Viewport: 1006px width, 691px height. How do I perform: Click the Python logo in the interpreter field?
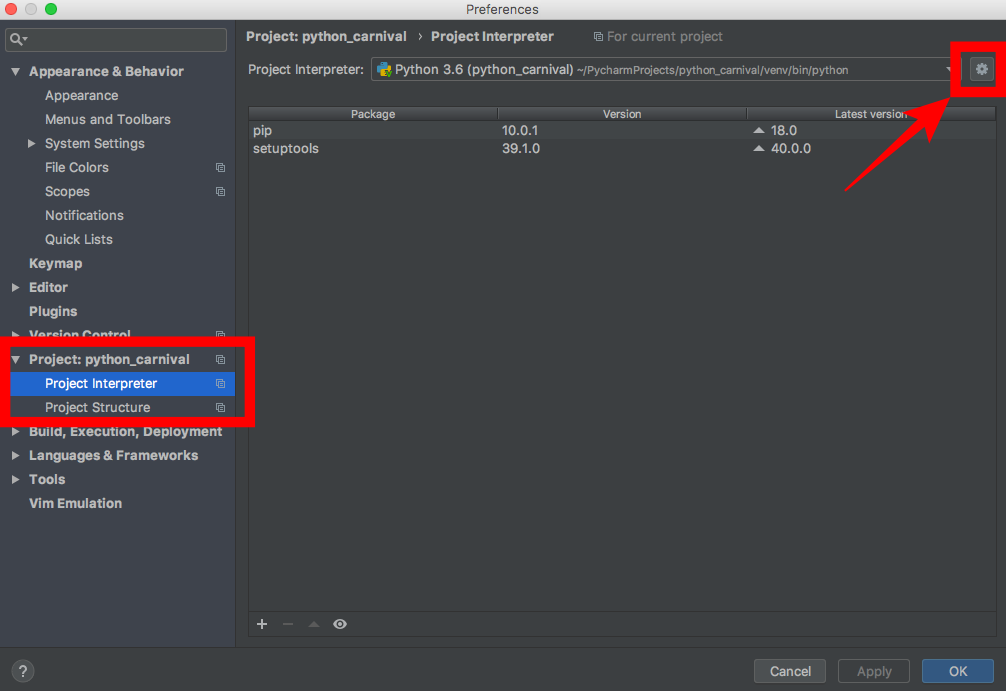(384, 69)
